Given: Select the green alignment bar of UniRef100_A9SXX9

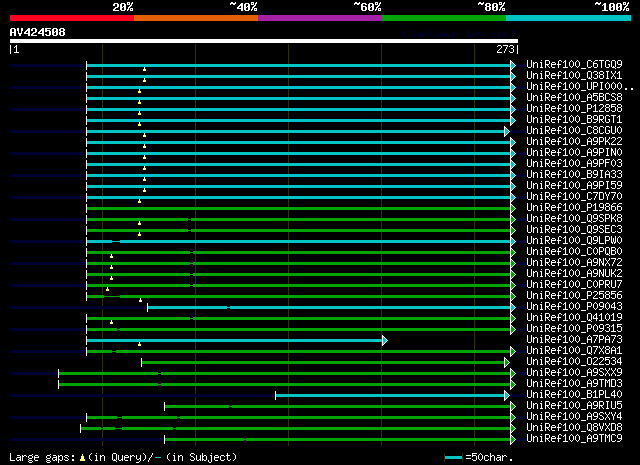Looking at the screenshot, I should (x=284, y=374).
